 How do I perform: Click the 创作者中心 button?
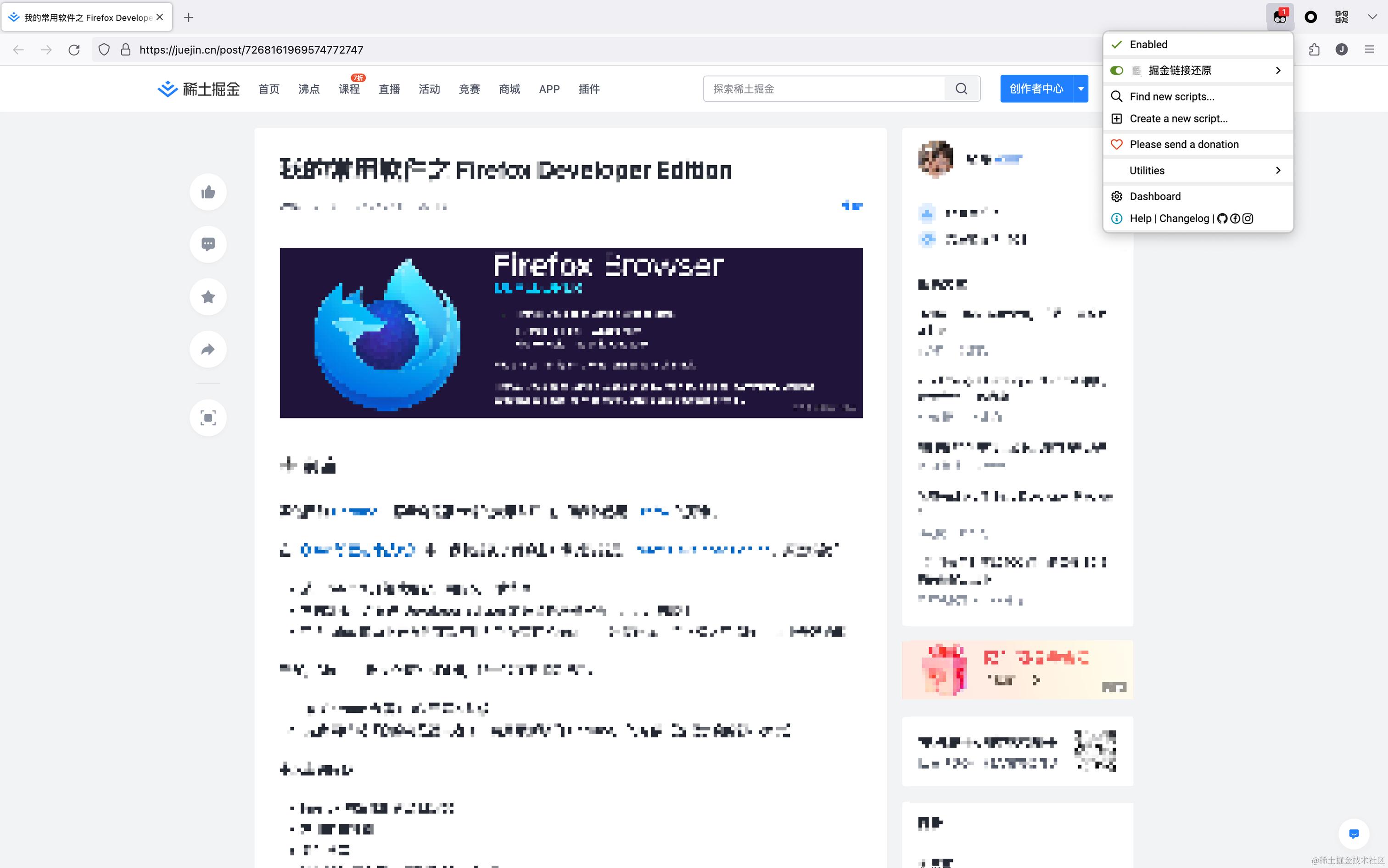[x=1037, y=89]
